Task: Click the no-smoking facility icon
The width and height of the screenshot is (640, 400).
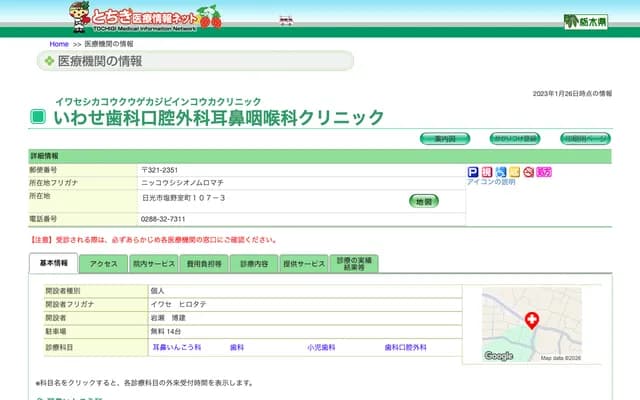Action: tap(529, 172)
